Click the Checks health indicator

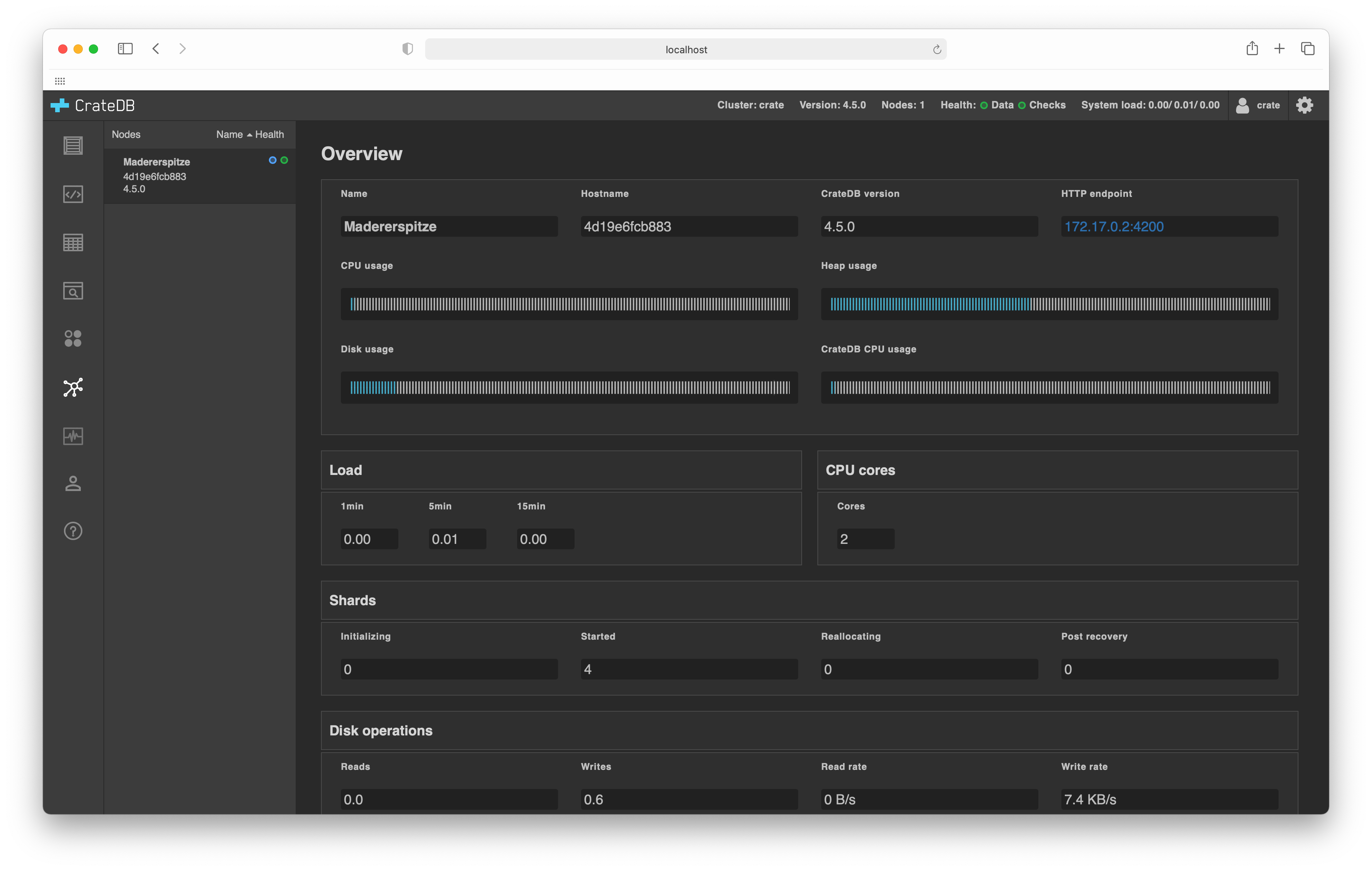1042,105
